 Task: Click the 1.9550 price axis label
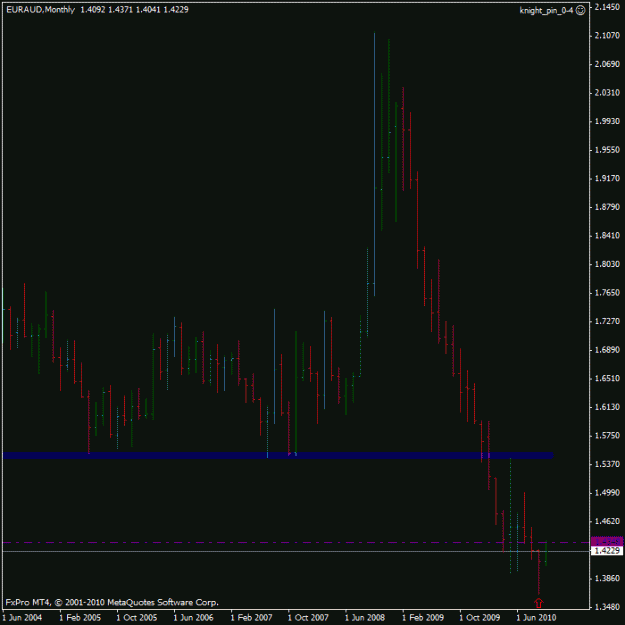tap(607, 150)
